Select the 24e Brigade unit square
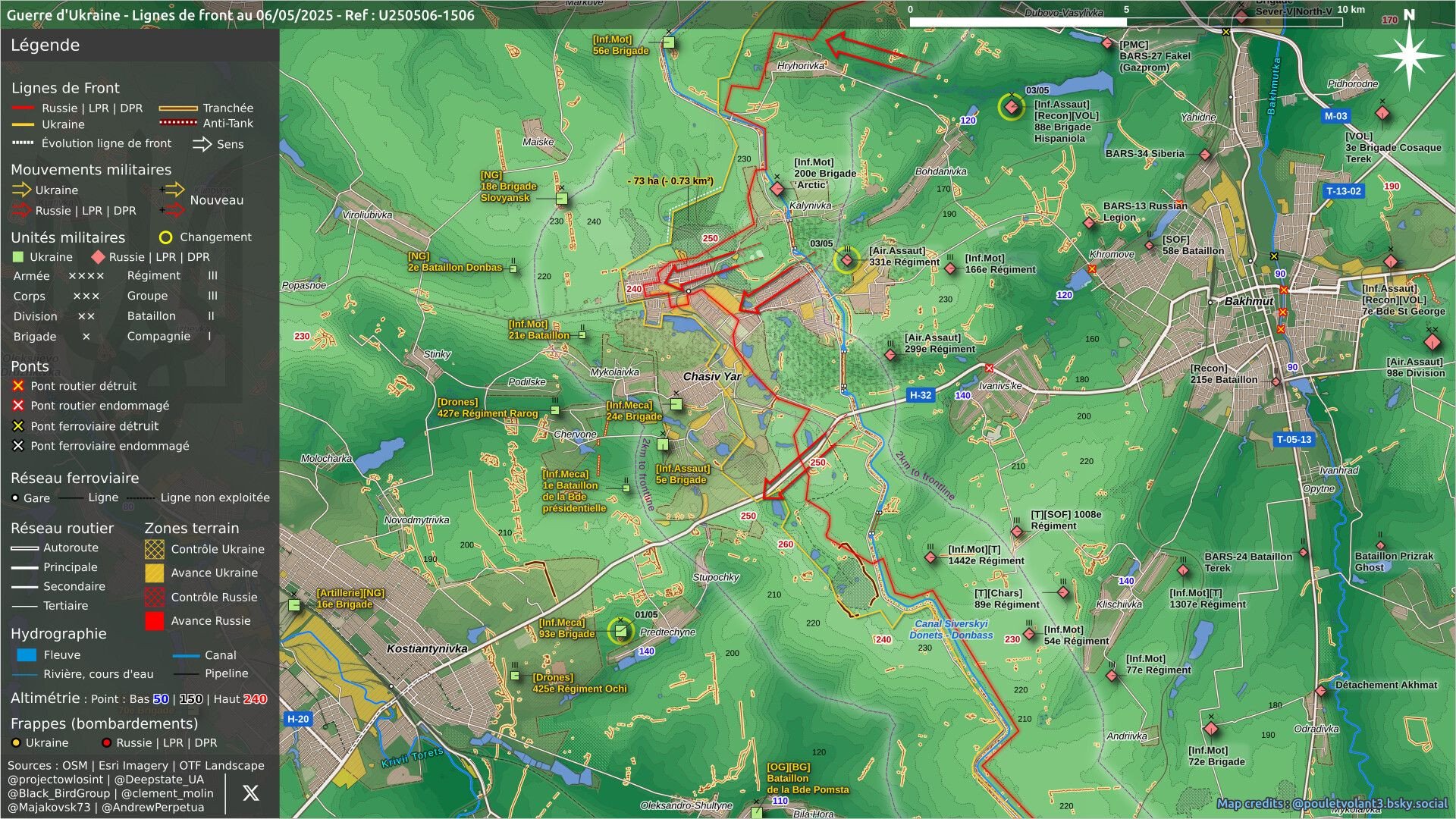Viewport: 1456px width, 819px height. 676,404
